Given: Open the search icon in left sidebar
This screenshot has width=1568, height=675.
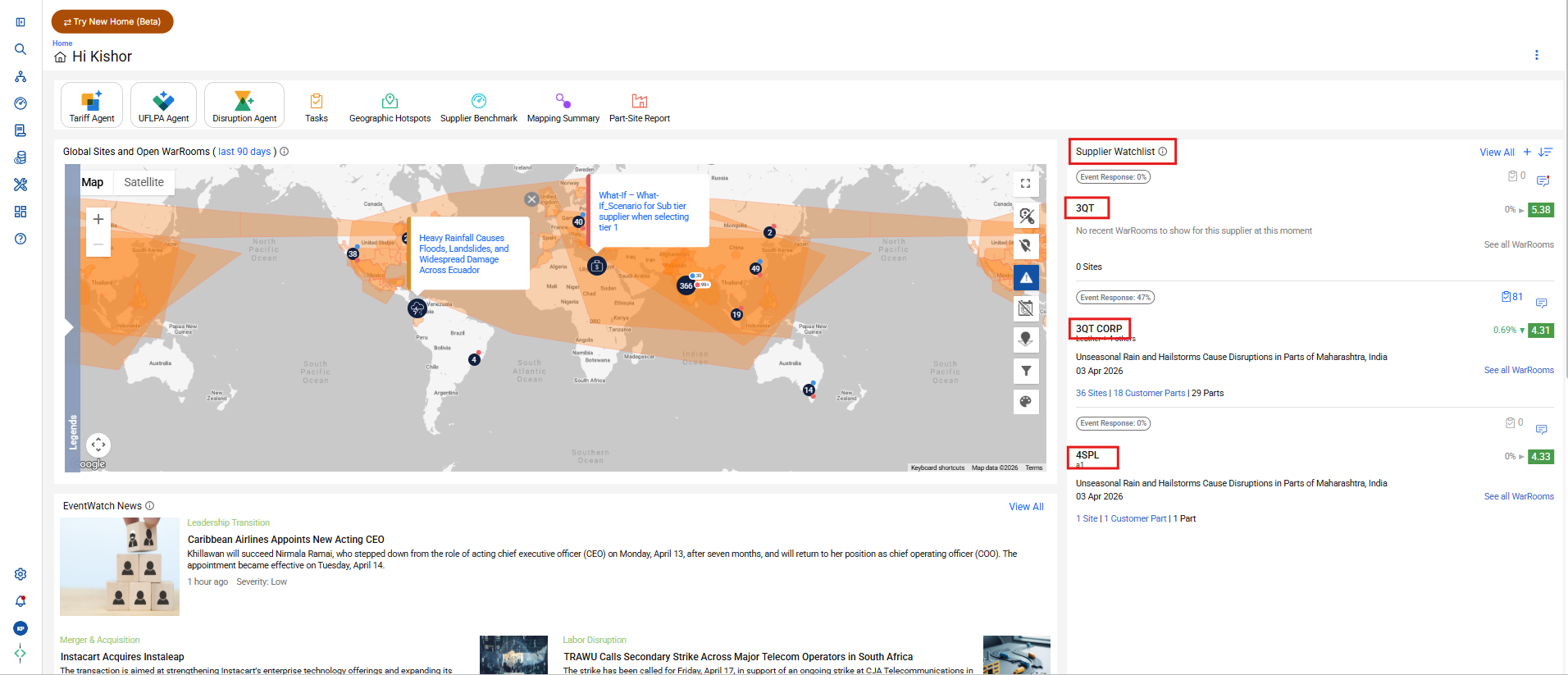Looking at the screenshot, I should 21,49.
